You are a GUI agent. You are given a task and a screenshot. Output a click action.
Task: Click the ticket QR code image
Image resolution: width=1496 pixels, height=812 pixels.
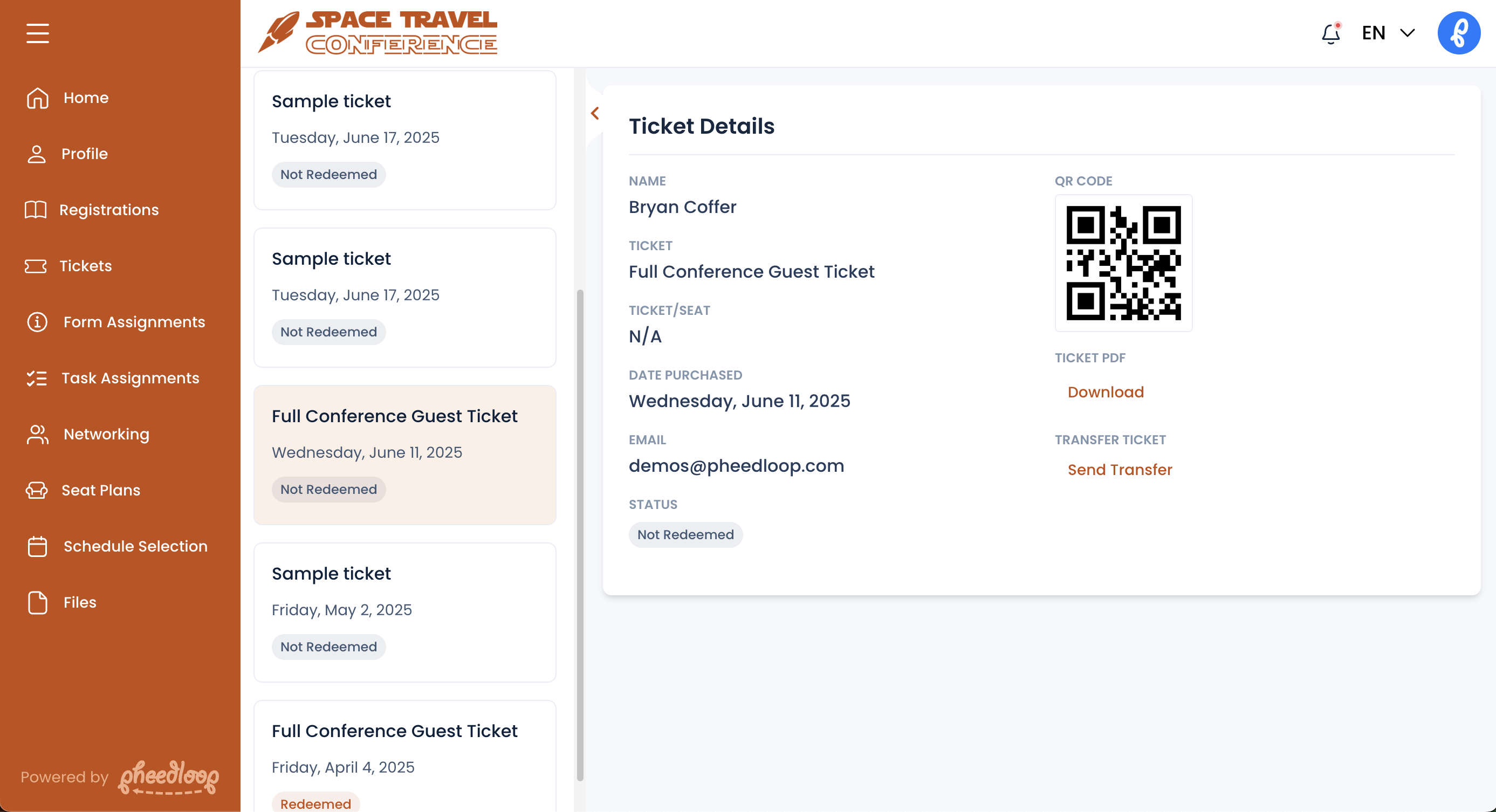tap(1123, 263)
